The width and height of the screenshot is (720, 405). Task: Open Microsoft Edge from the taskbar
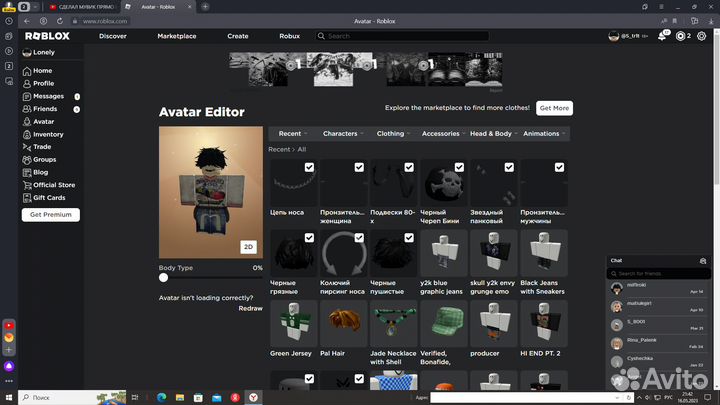click(162, 397)
